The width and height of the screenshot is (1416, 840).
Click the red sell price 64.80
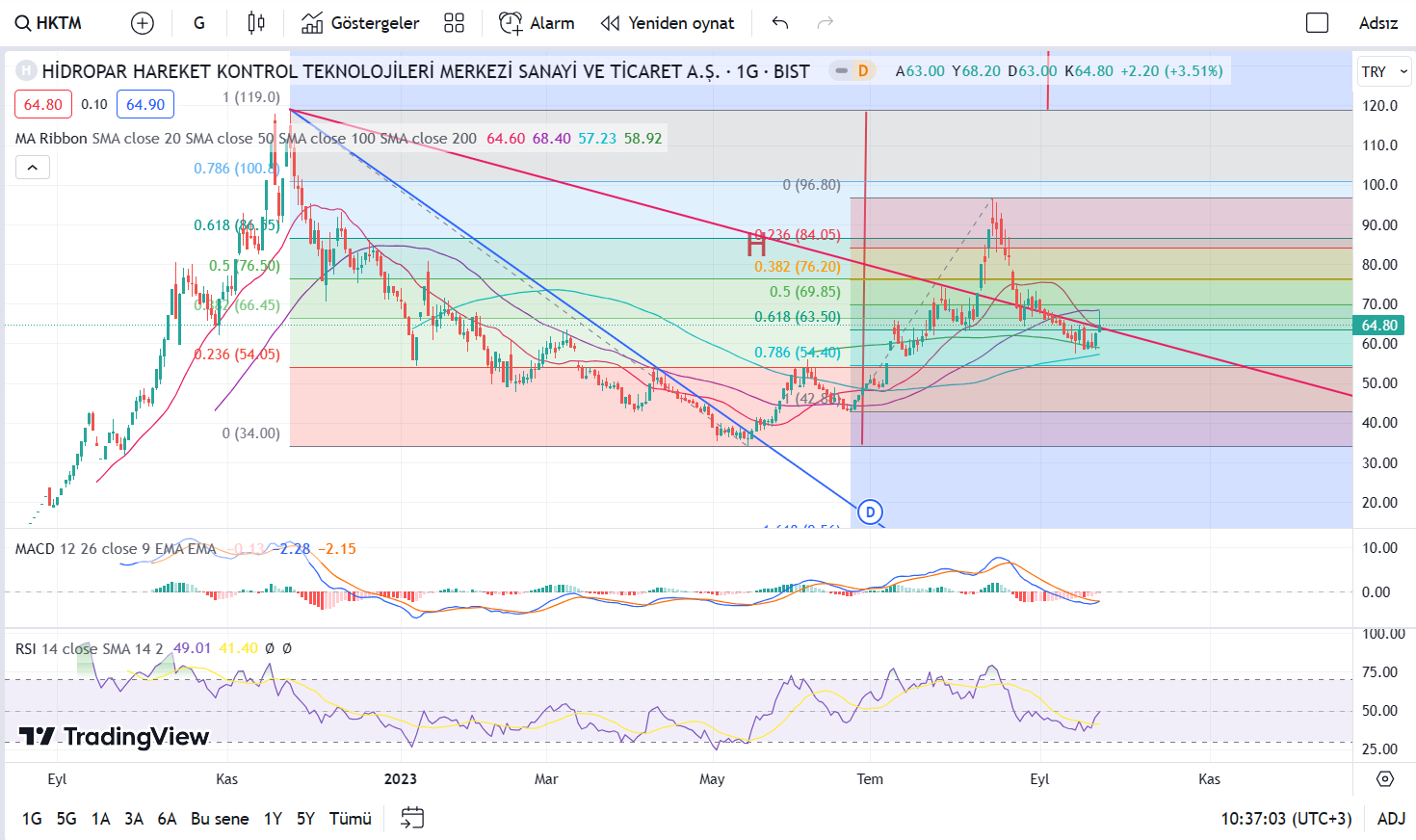point(43,104)
